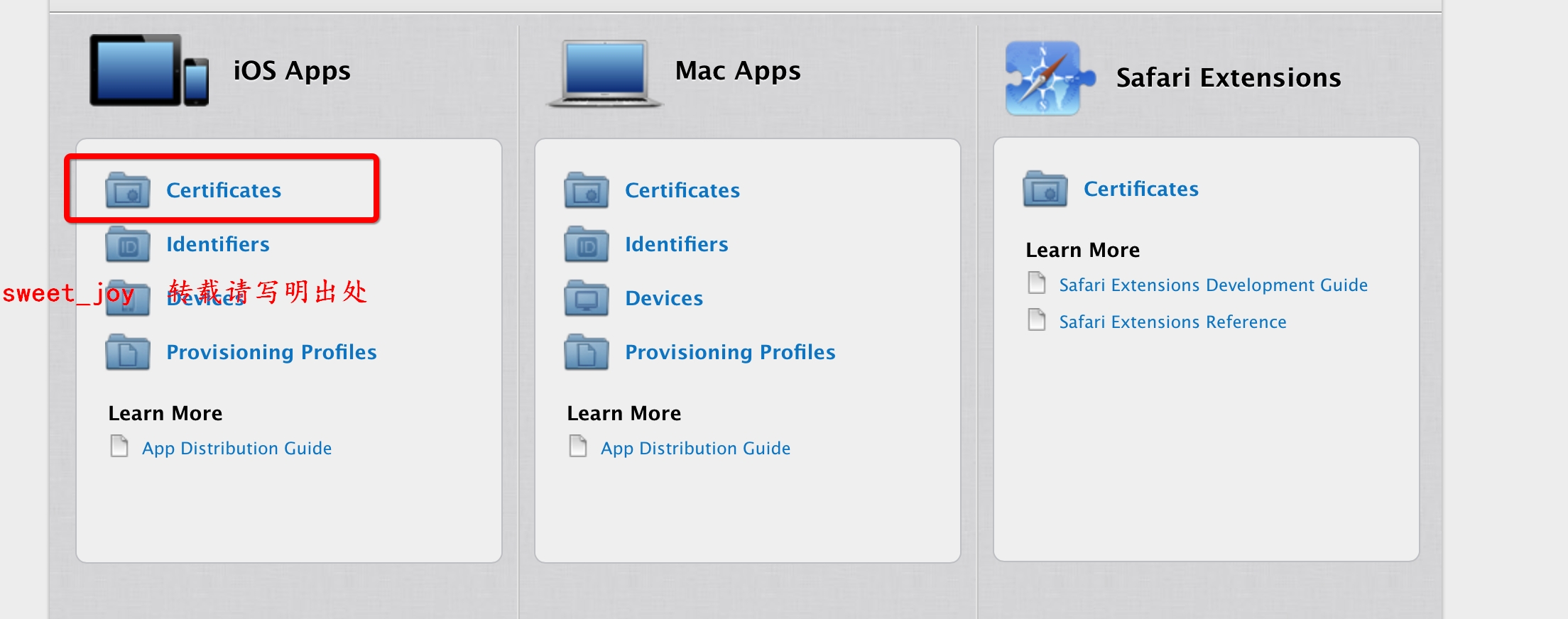Open Provisioning Profiles link under iOS Apps
Image resolution: width=1568 pixels, height=619 pixels.
(271, 353)
